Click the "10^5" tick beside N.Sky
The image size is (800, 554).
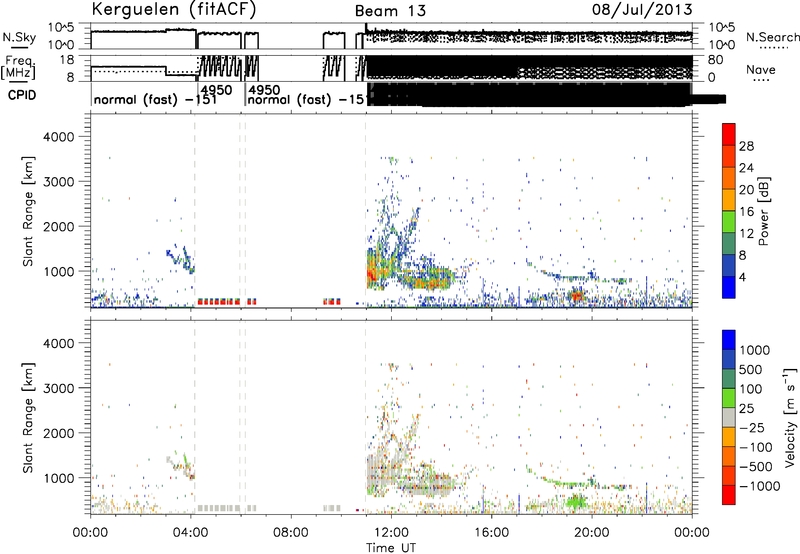point(61,28)
